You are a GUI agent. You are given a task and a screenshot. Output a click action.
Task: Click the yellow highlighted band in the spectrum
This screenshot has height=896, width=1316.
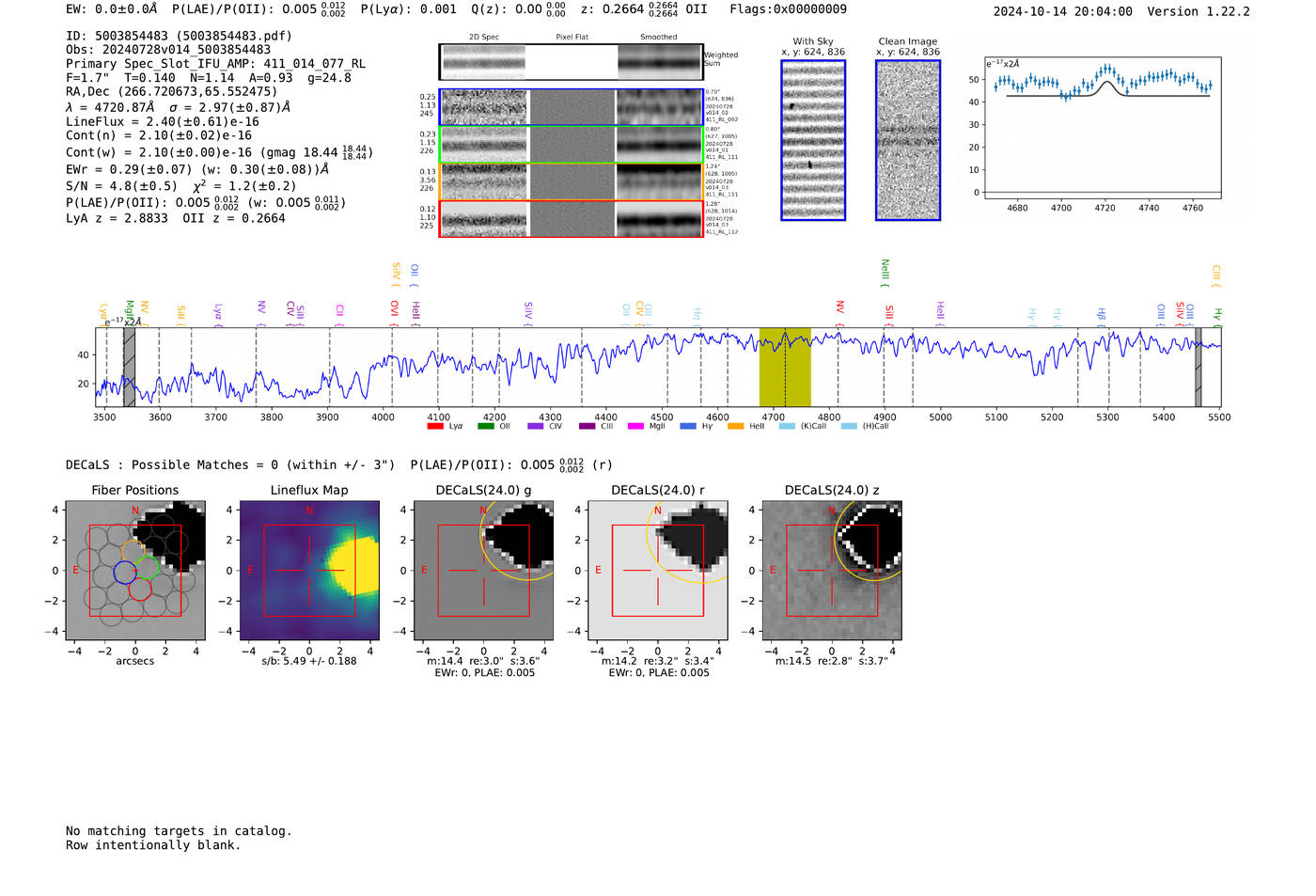pyautogui.click(x=785, y=367)
